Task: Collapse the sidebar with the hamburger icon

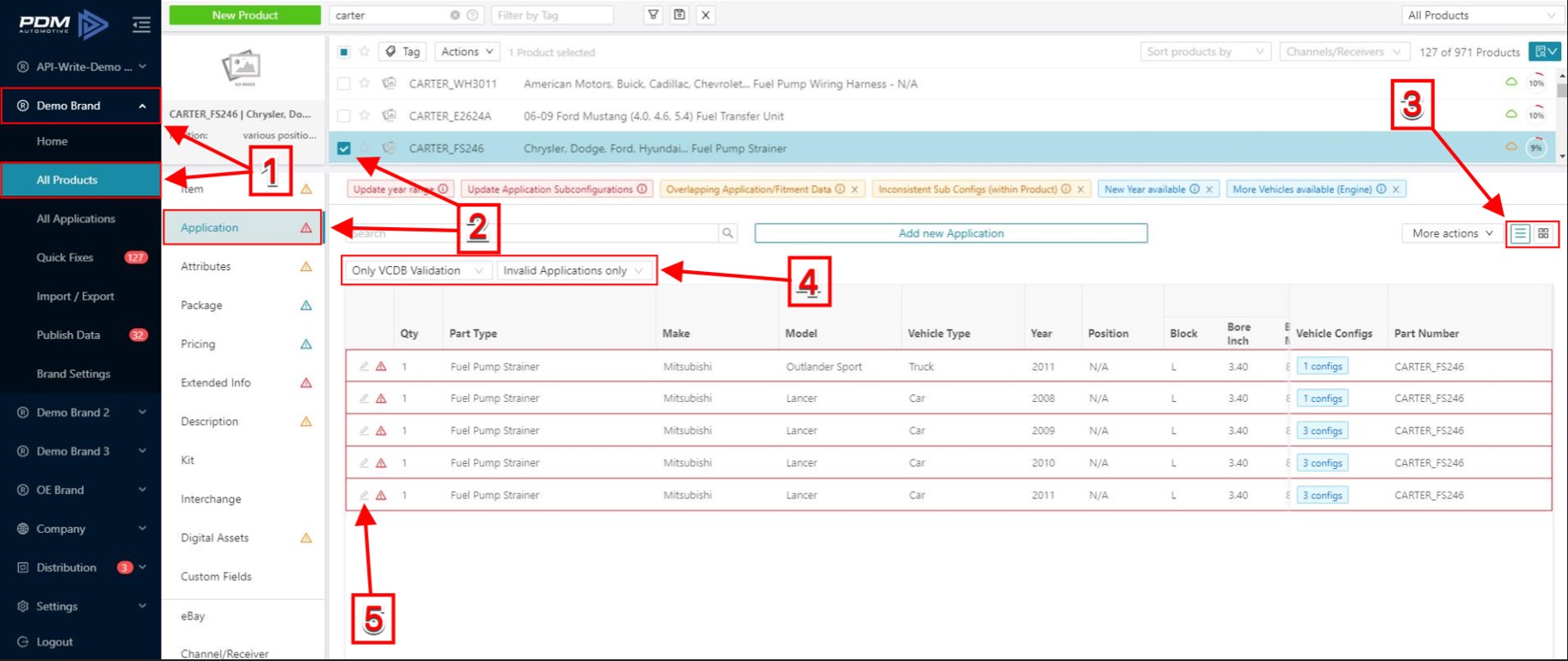Action: pos(141,25)
